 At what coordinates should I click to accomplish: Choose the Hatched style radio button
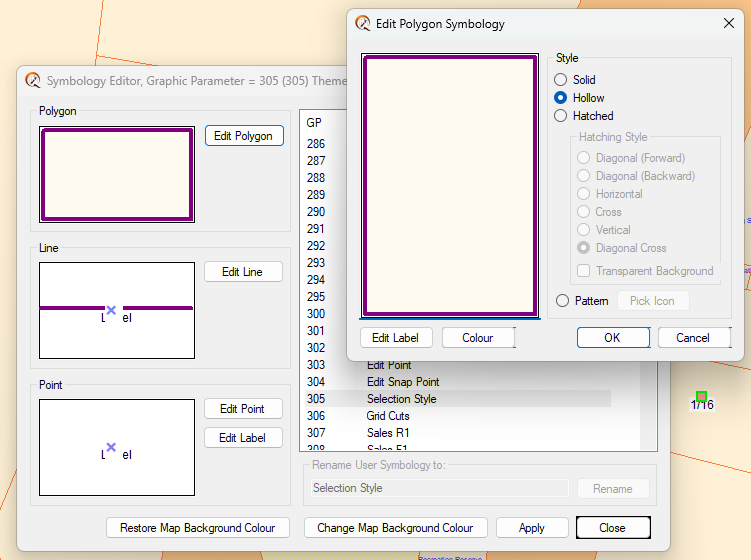pyautogui.click(x=561, y=116)
